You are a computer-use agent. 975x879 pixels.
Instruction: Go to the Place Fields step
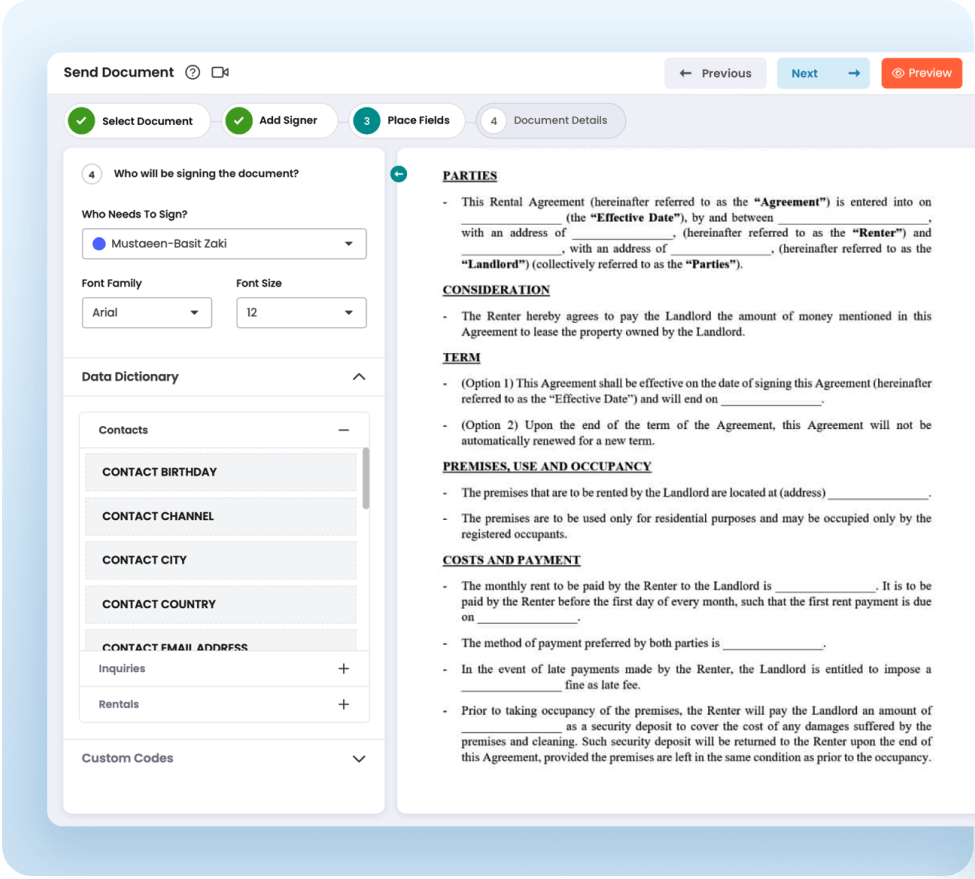[407, 121]
